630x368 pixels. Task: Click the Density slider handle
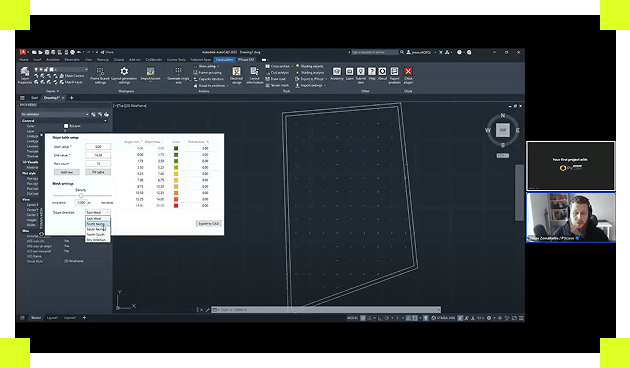click(81, 195)
